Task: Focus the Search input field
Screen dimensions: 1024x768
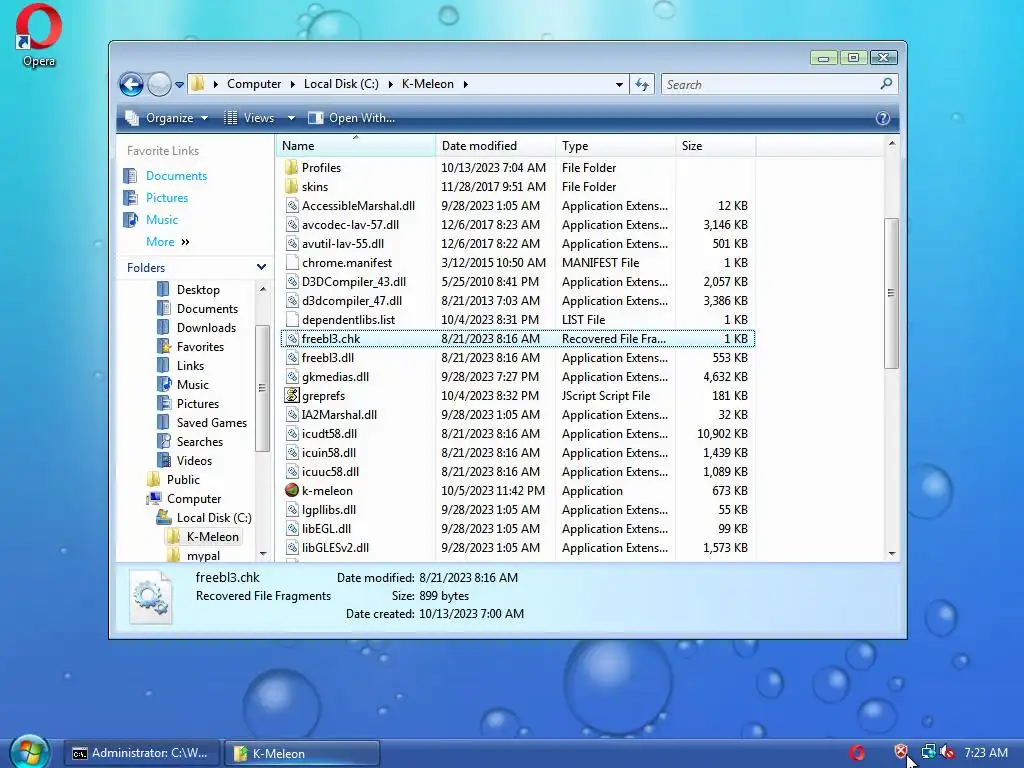Action: (x=771, y=84)
